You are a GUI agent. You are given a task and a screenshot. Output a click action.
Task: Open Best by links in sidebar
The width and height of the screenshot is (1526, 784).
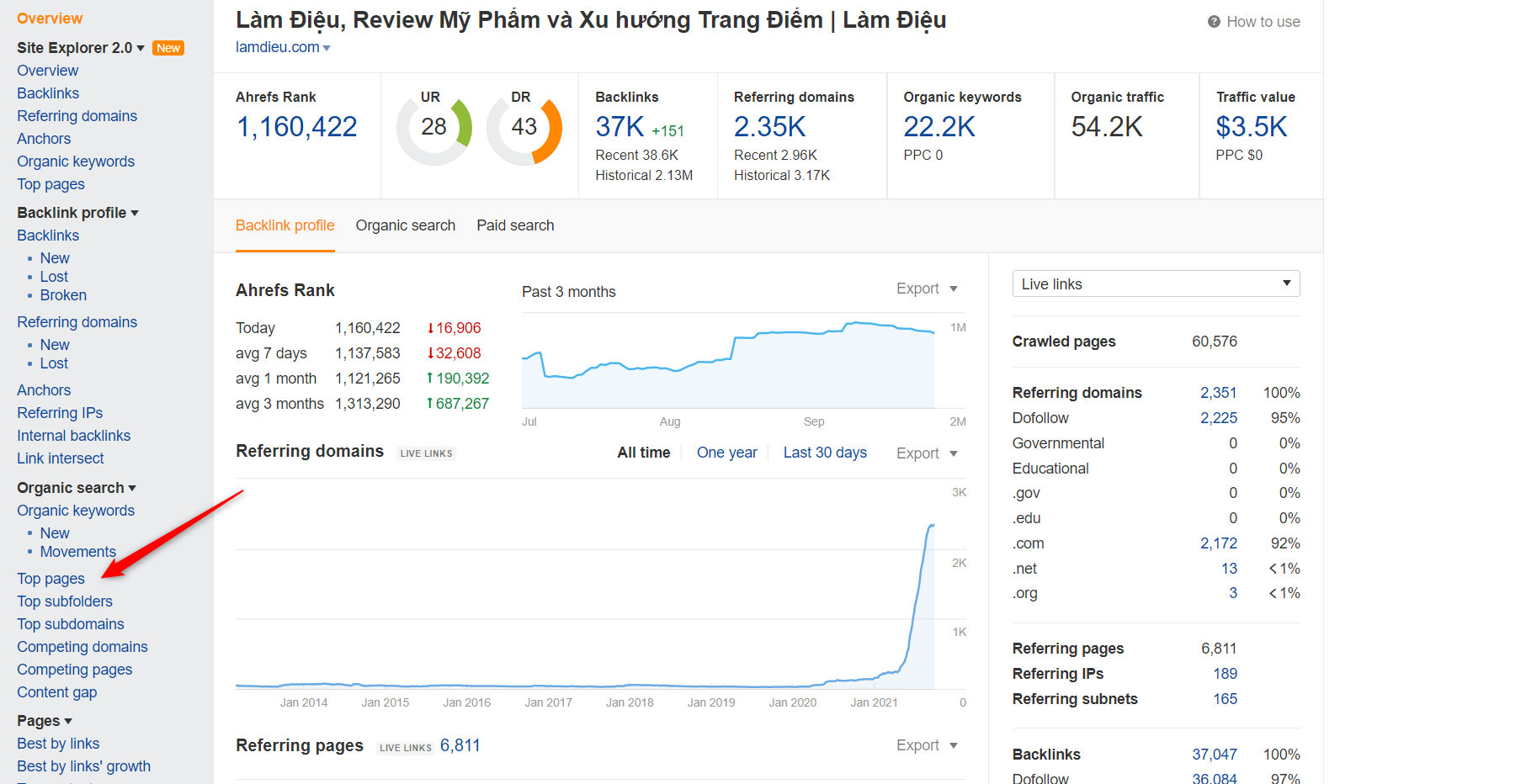tap(58, 744)
